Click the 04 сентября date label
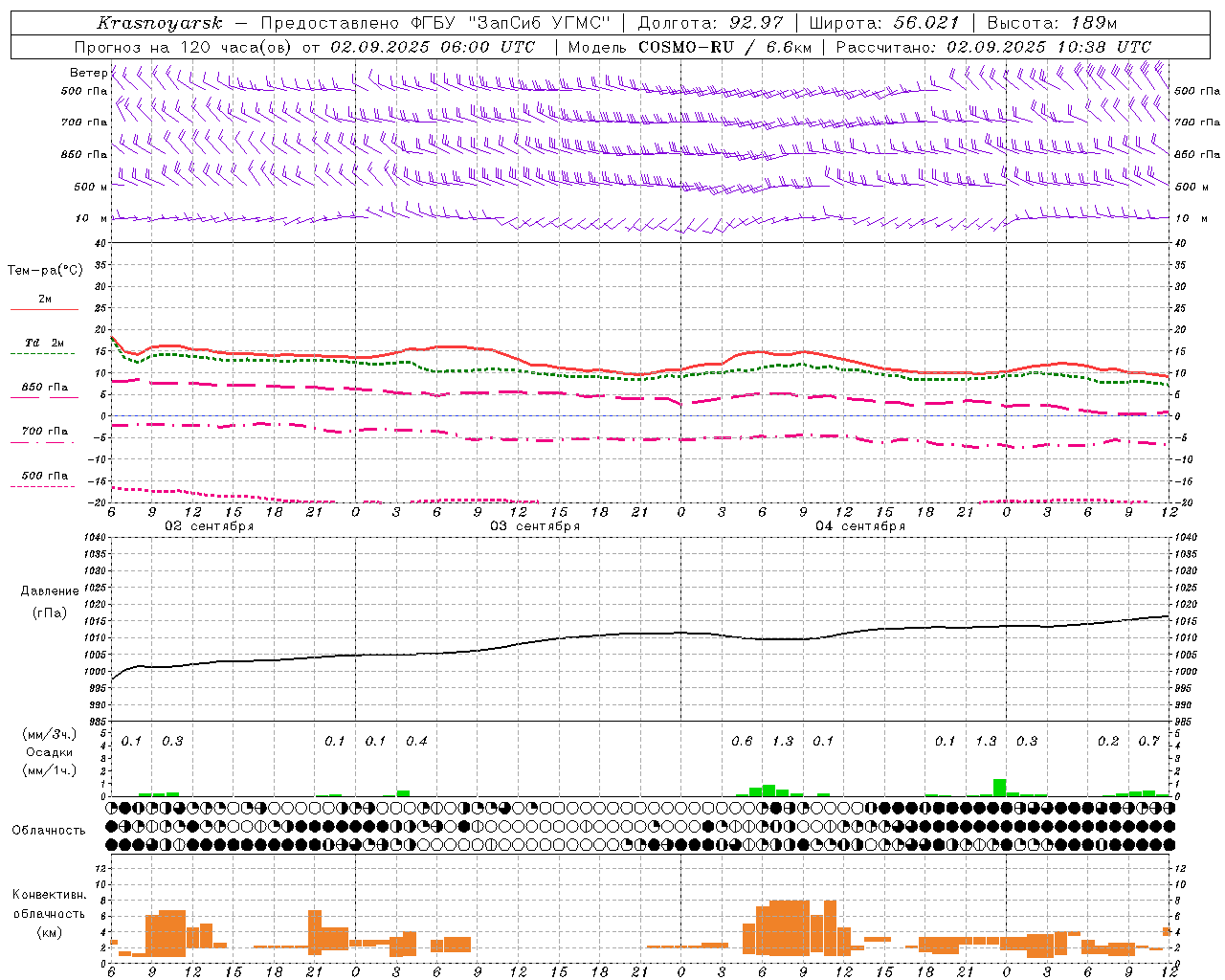The height and width of the screenshot is (980, 1225). point(860,526)
